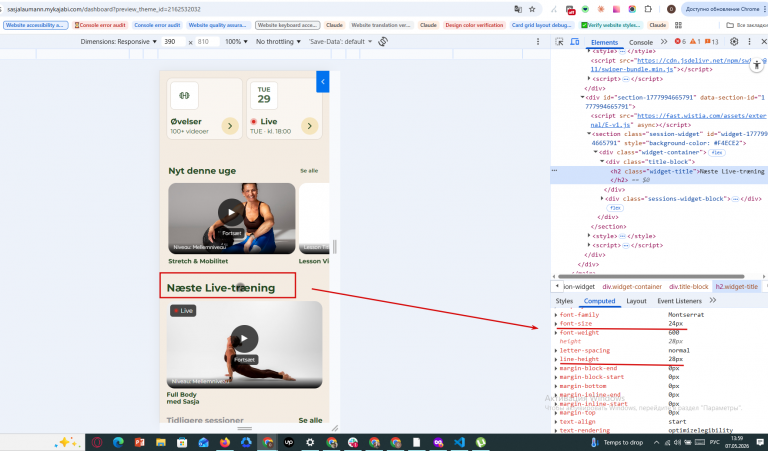Open the Website accessibility bookmark
768x451 pixels.
coord(35,25)
